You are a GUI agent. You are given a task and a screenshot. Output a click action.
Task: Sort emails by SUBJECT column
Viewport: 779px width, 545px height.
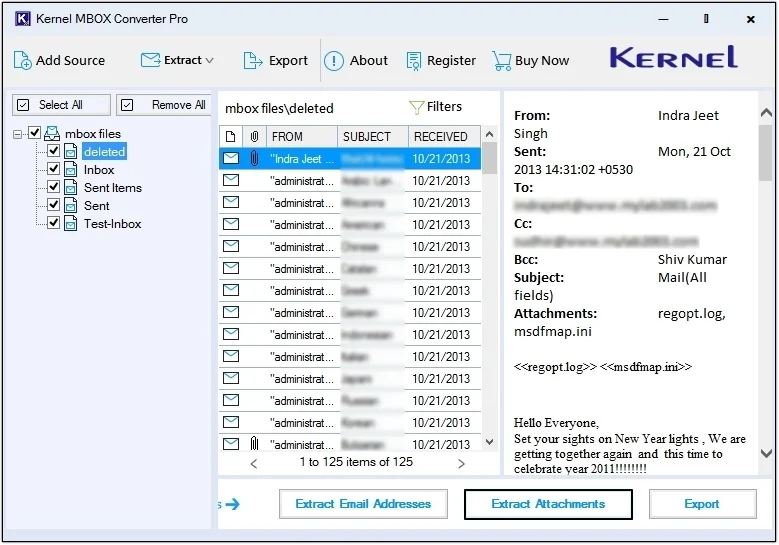pyautogui.click(x=373, y=137)
